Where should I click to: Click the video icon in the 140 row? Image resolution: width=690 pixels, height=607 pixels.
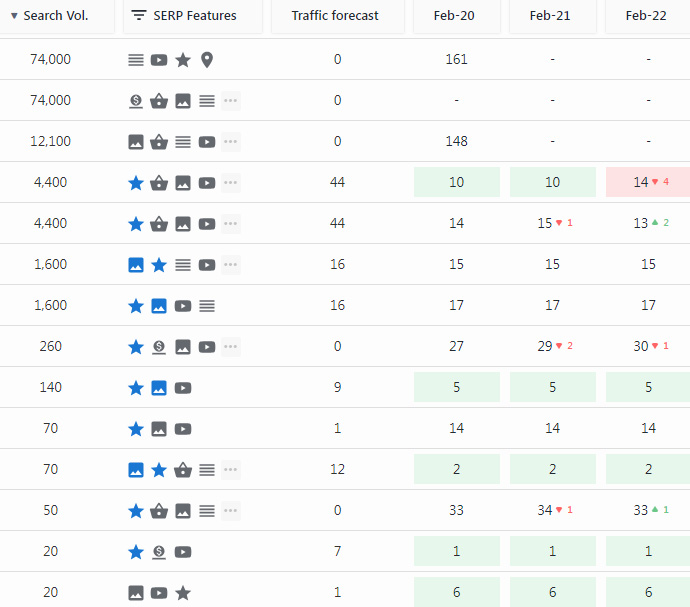point(183,388)
